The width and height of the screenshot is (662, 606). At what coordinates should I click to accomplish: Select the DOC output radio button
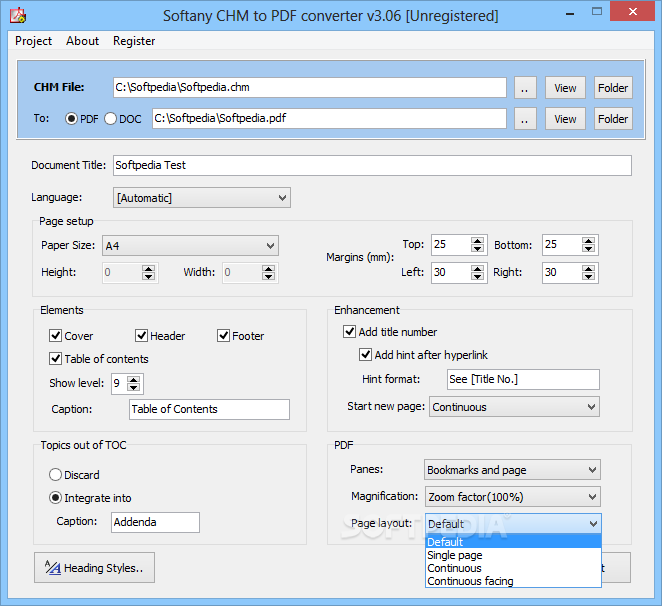tap(110, 119)
